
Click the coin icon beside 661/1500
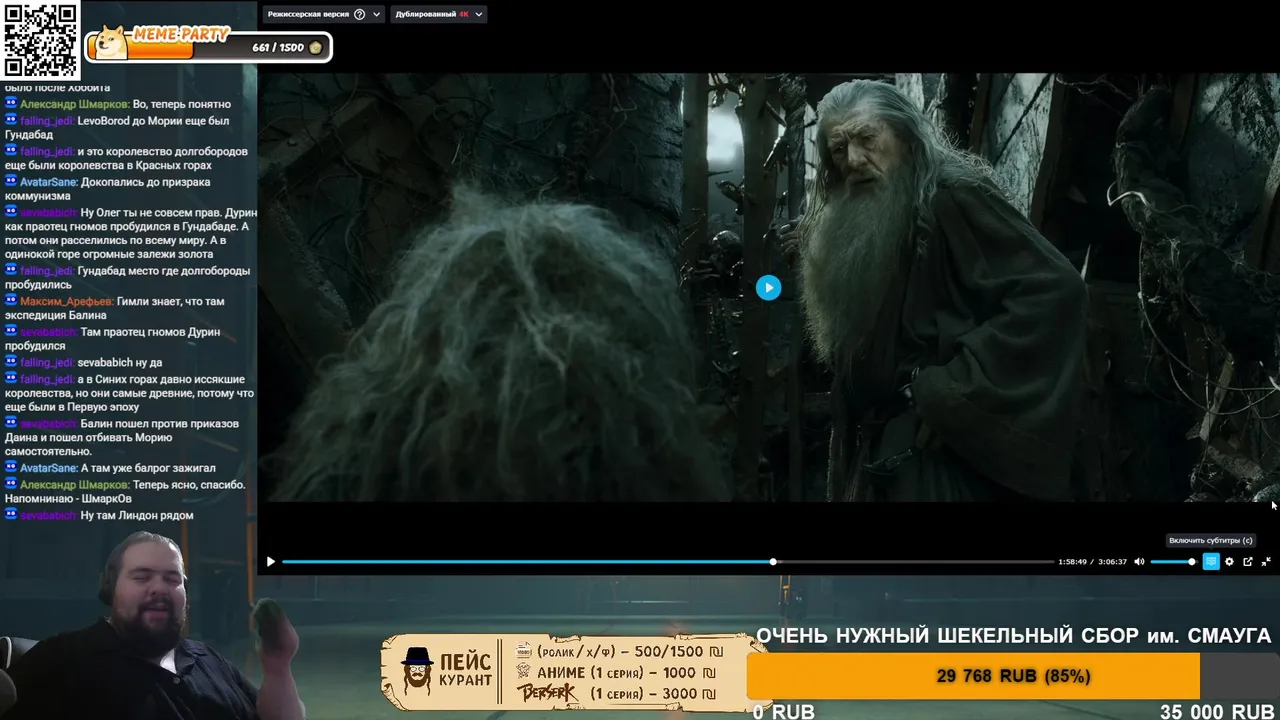click(316, 48)
